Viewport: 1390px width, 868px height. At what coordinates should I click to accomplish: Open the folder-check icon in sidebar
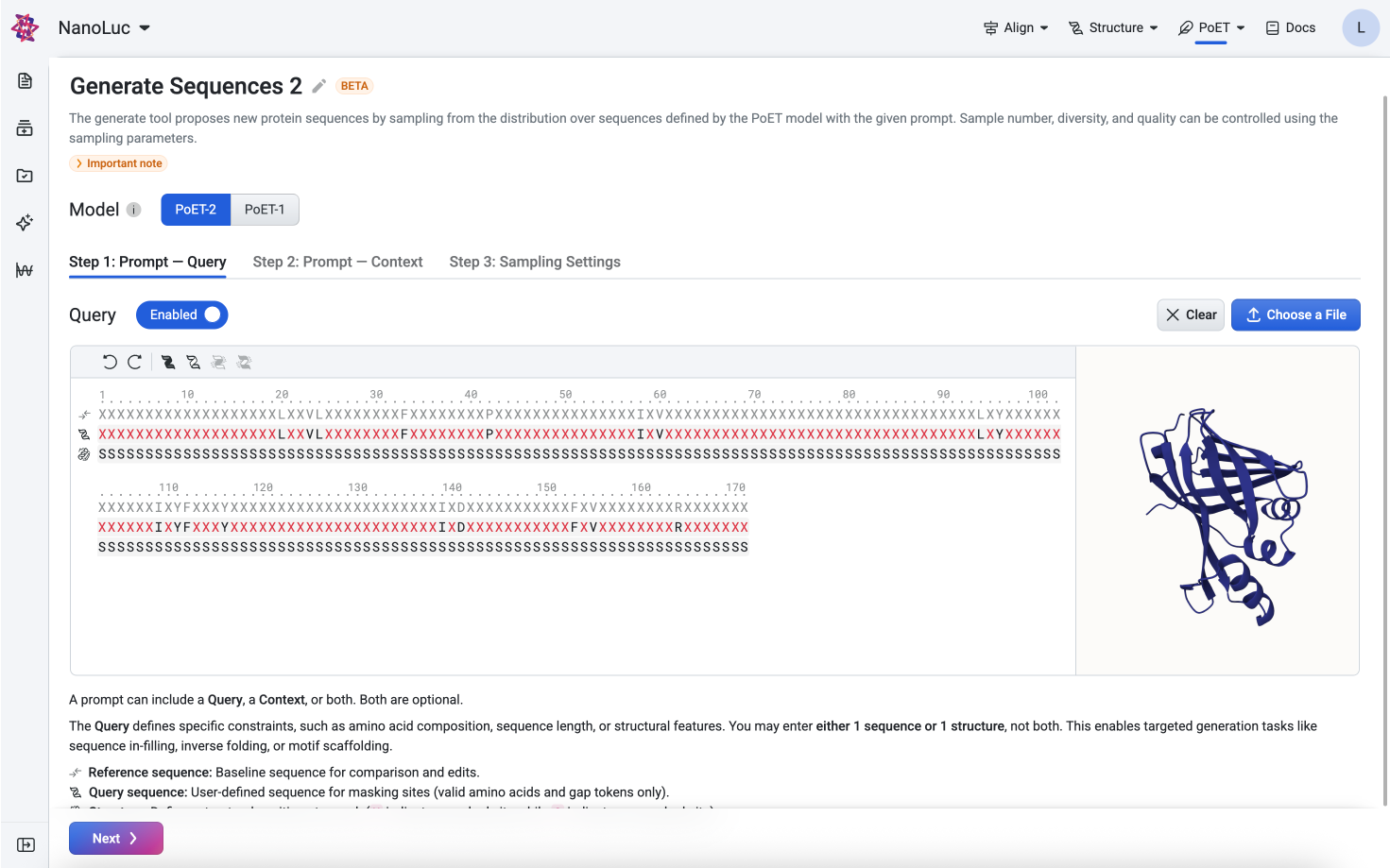click(25, 176)
